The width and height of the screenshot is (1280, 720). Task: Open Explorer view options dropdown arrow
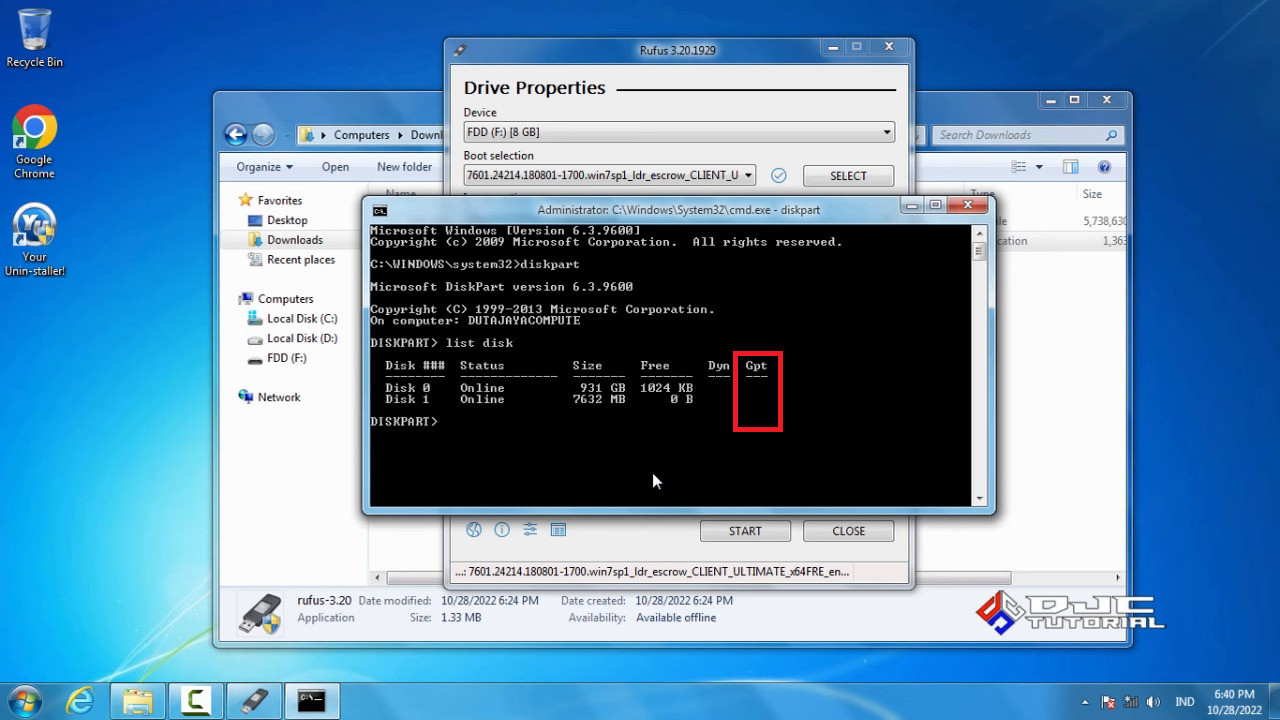click(x=1038, y=167)
